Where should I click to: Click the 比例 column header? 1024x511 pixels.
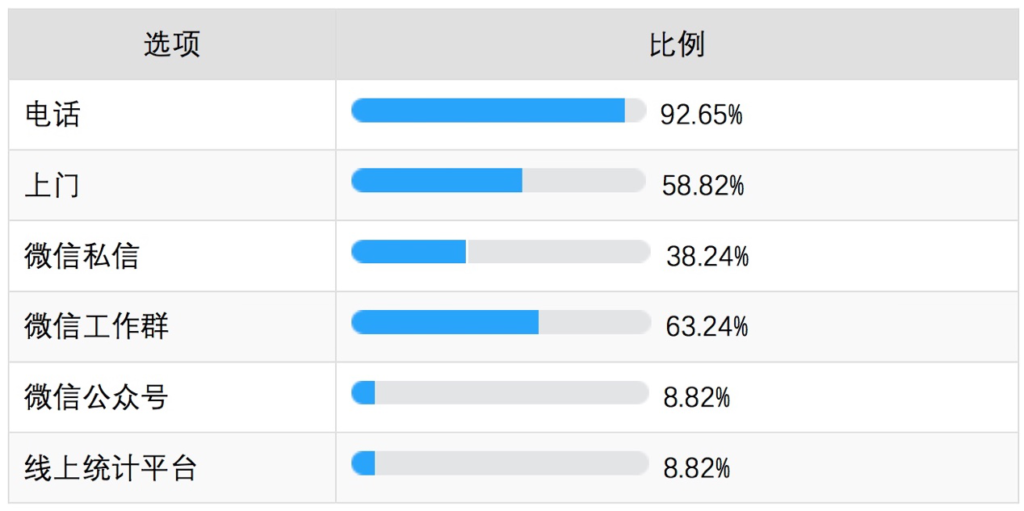(x=677, y=44)
